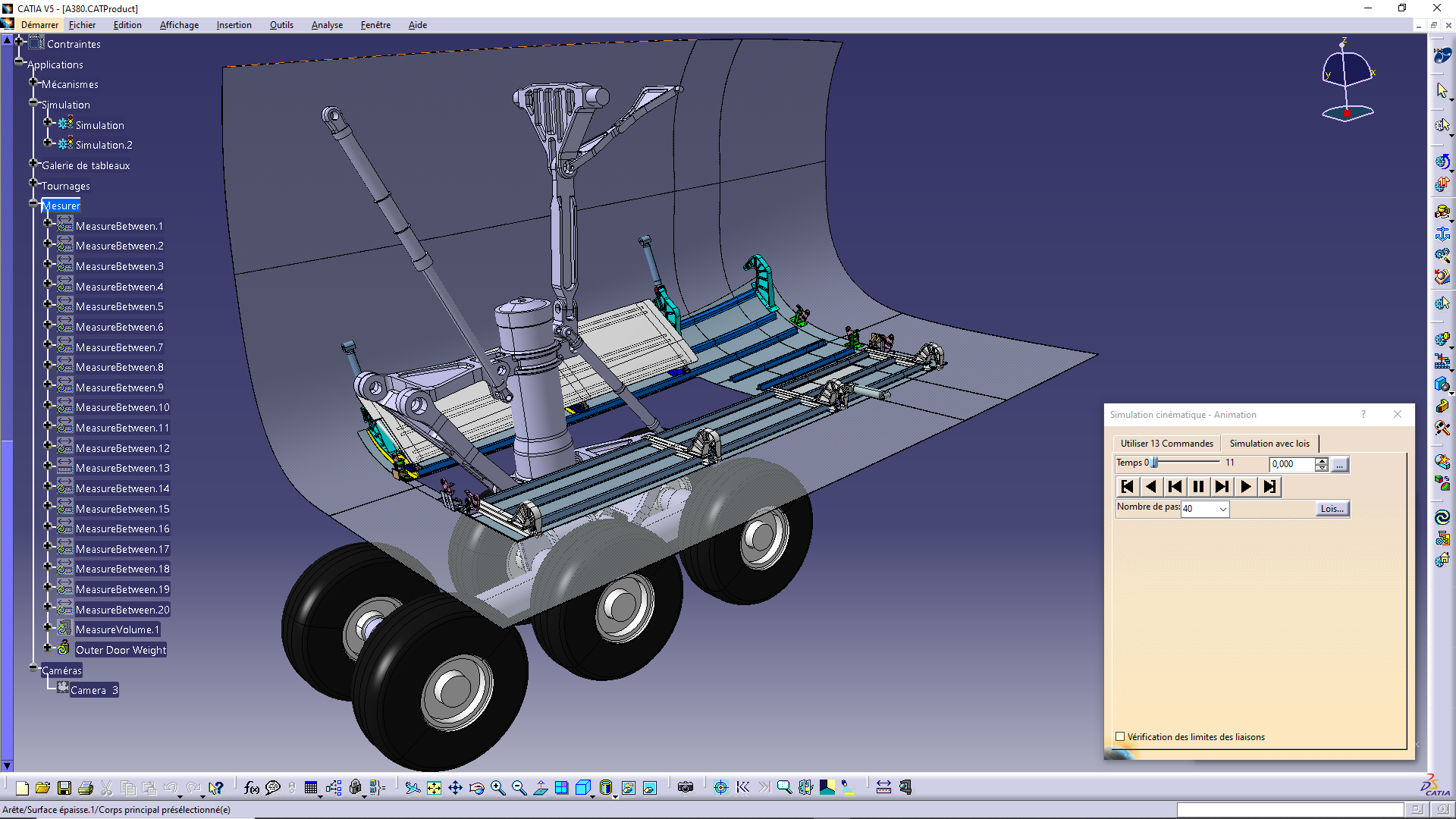Viewport: 1456px width, 819px height.
Task: Pause the kinematic simulation animation
Action: click(1198, 487)
